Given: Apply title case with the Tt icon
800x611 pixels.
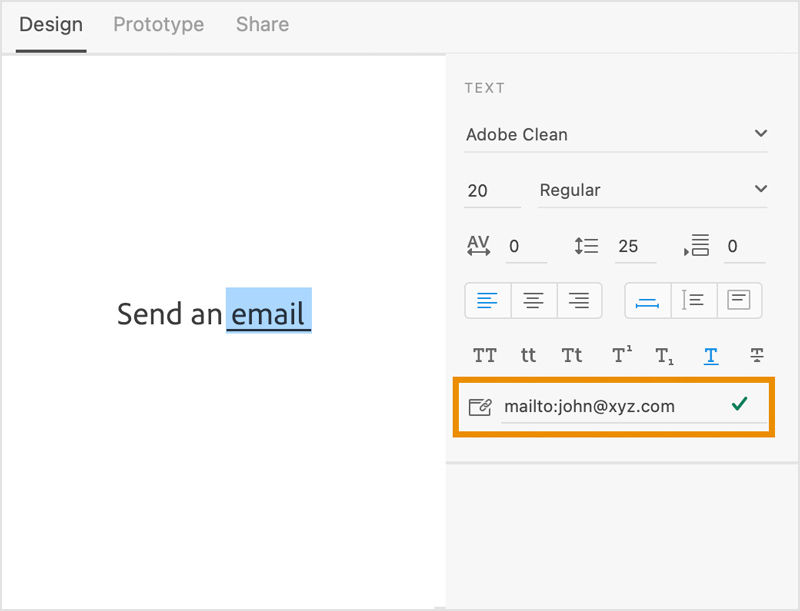Looking at the screenshot, I should pos(571,355).
